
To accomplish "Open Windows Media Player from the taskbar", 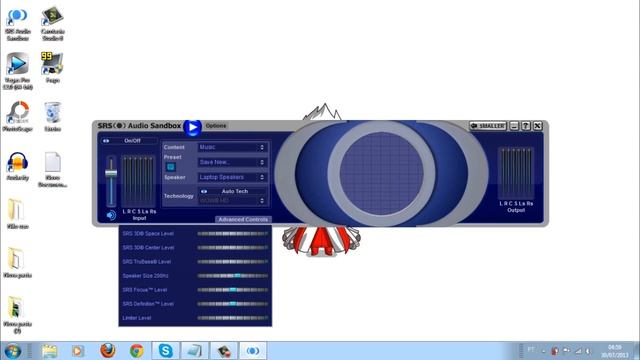I will pyautogui.click(x=78, y=351).
